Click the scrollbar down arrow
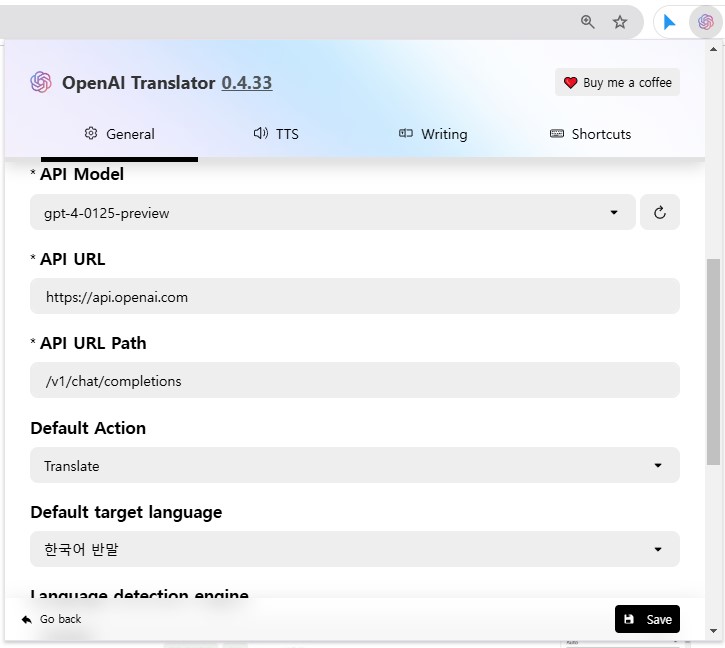Screen dimensions: 725x648 pos(713,631)
